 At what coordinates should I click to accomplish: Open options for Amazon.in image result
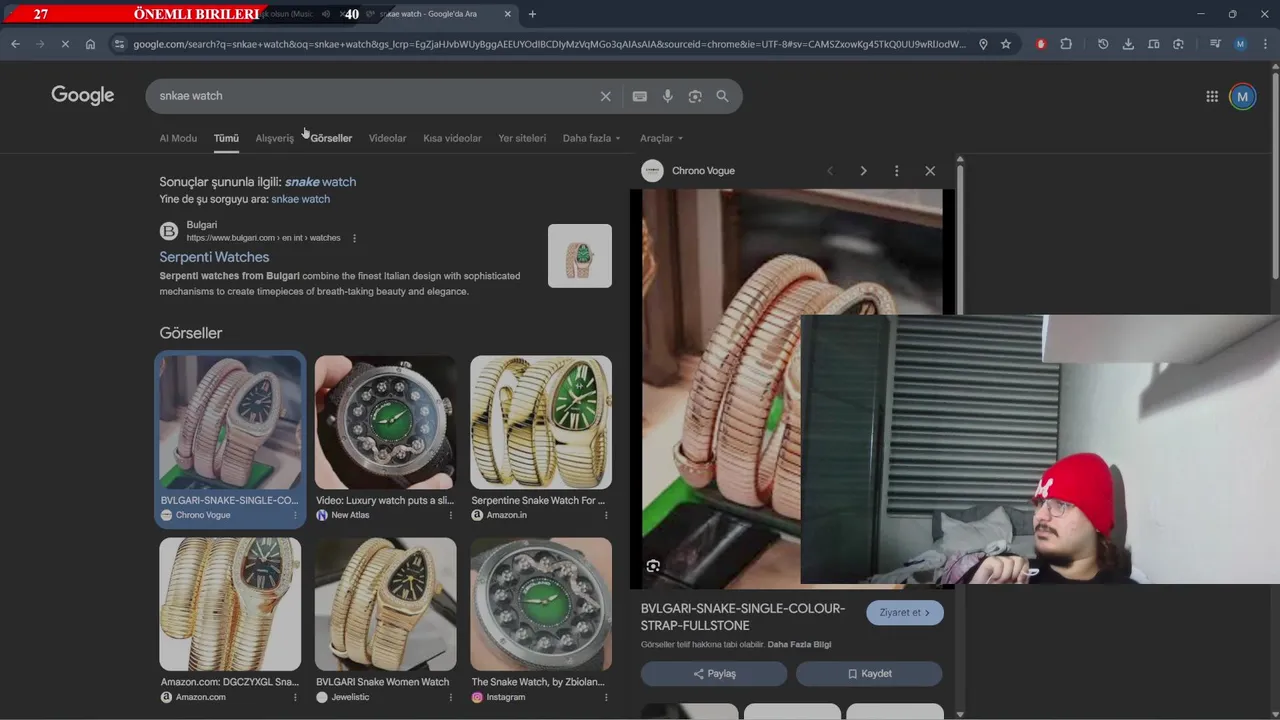tap(606, 515)
